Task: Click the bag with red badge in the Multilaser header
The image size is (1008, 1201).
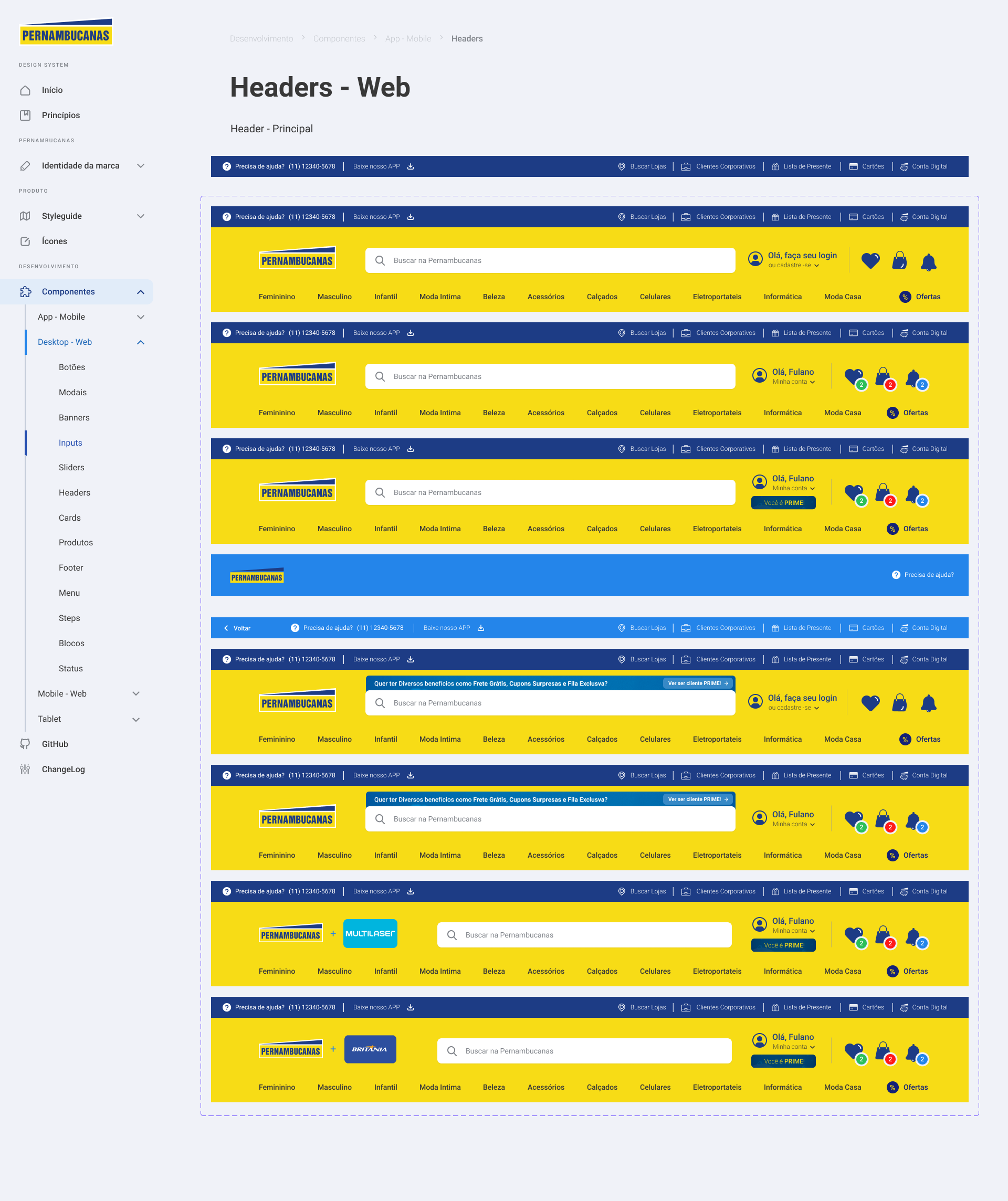Action: click(x=885, y=937)
